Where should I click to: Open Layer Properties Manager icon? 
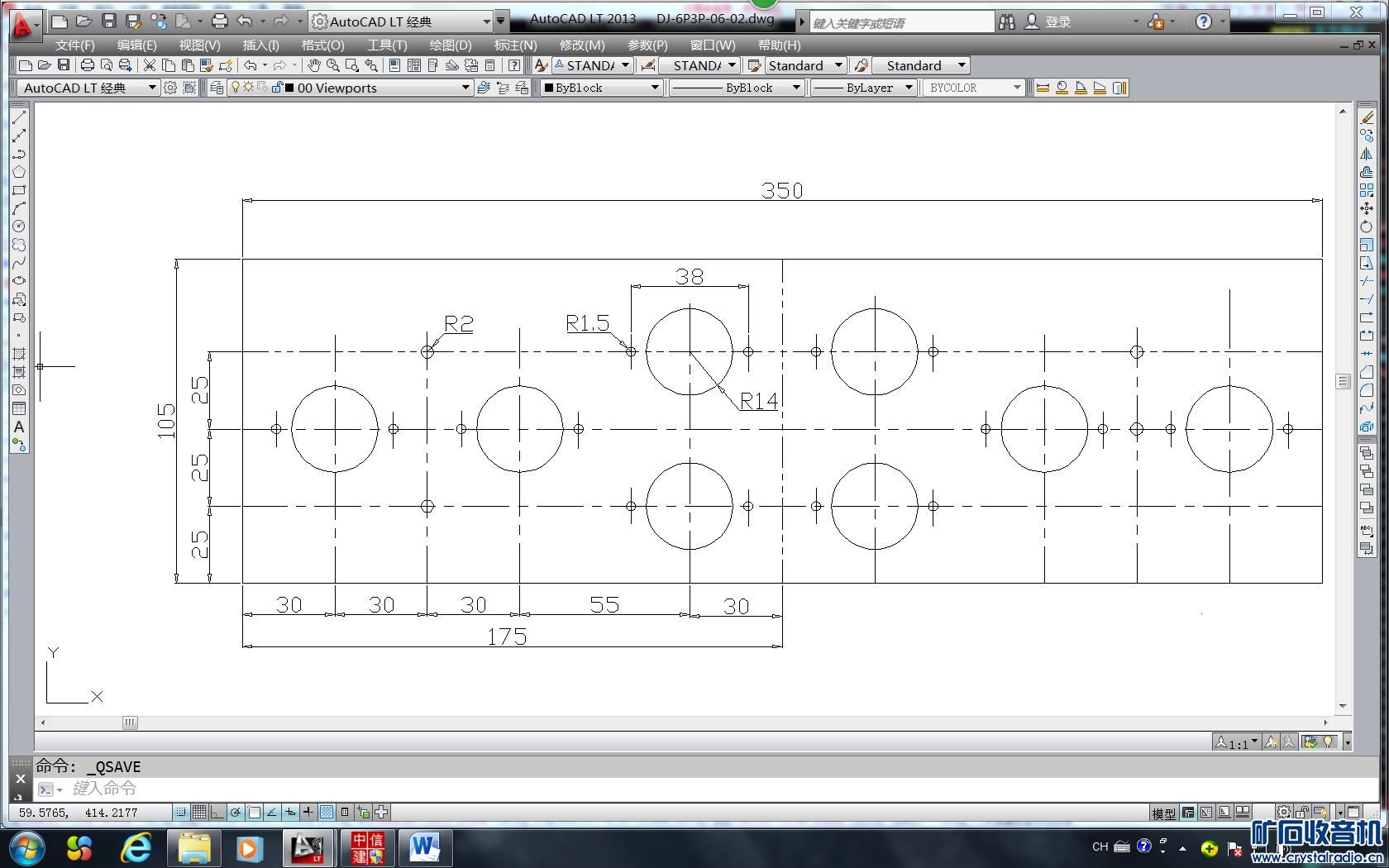[217, 88]
